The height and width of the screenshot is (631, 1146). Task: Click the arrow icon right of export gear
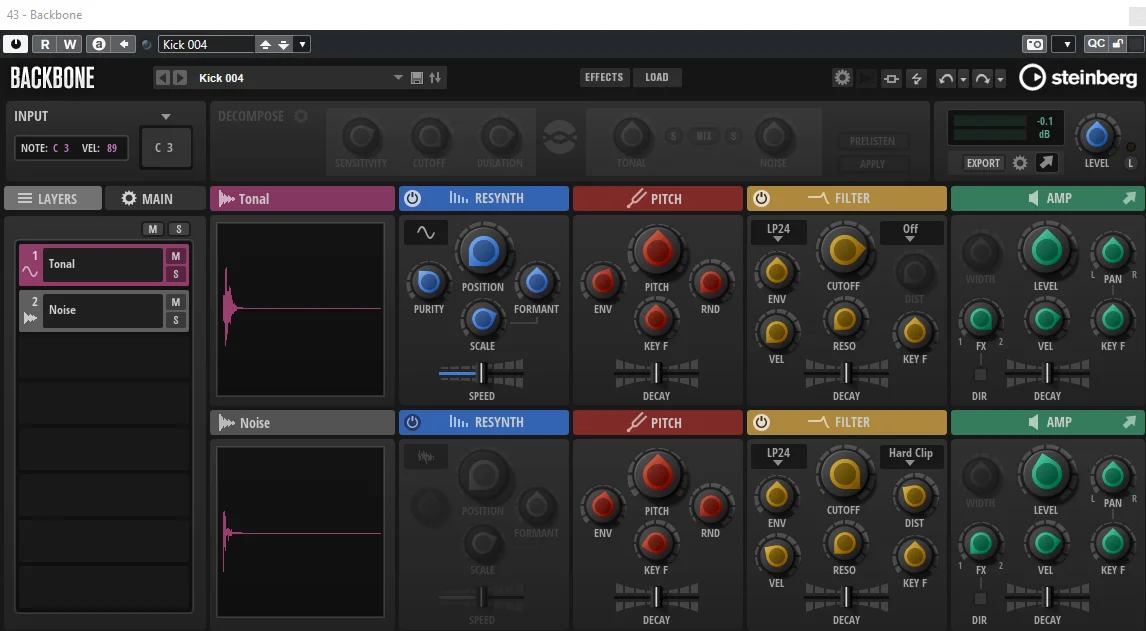coord(1047,162)
